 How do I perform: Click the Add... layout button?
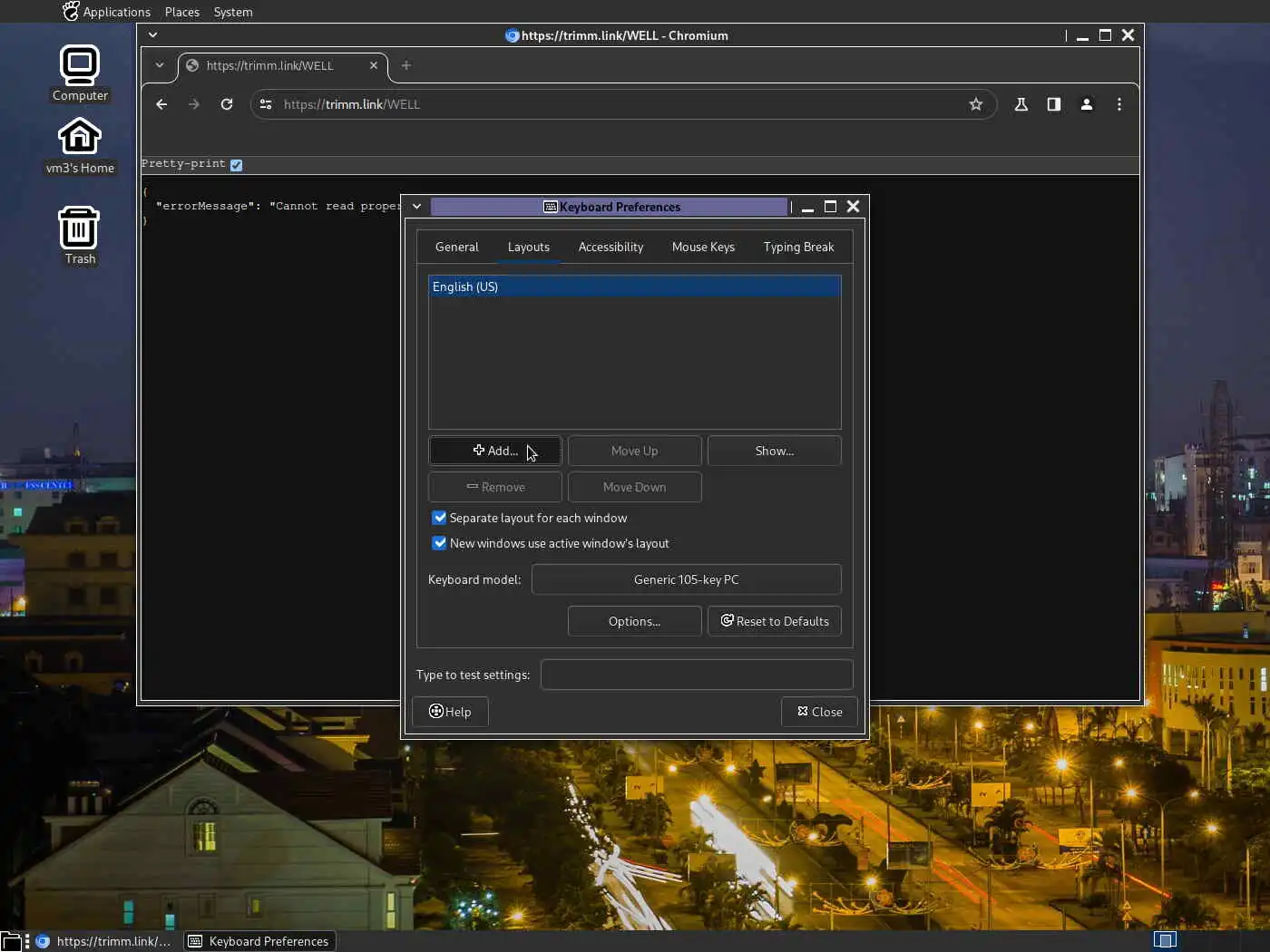(x=495, y=451)
